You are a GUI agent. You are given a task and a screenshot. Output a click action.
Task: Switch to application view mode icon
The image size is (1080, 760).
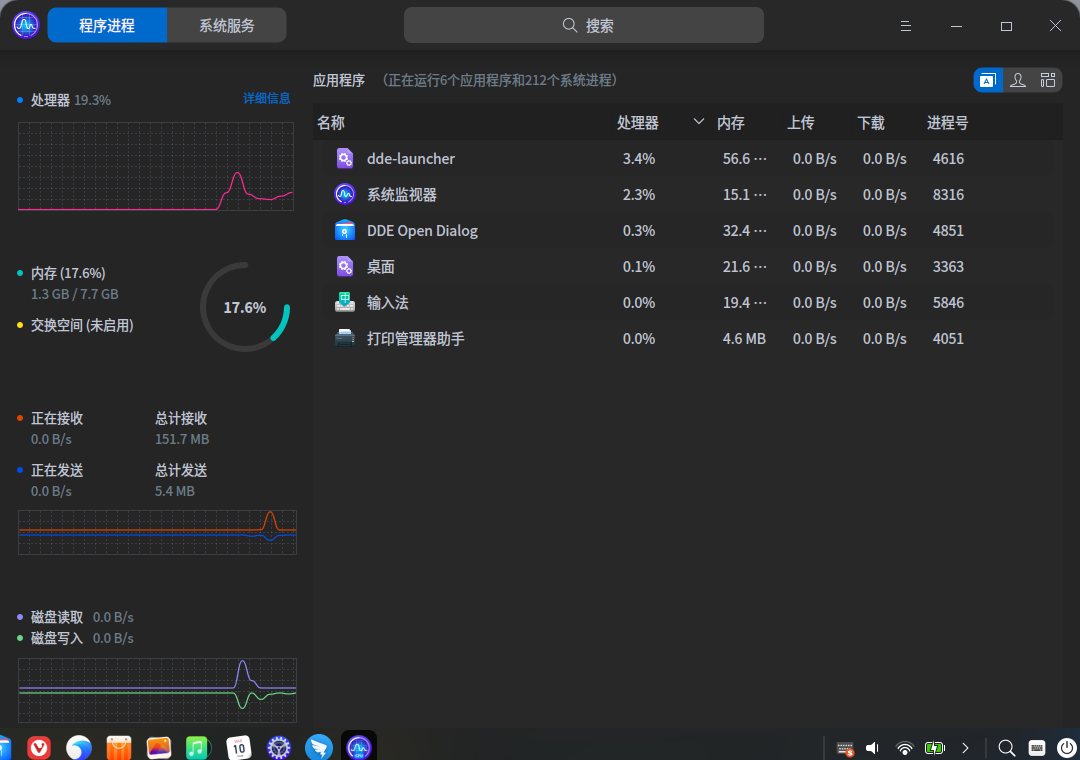[988, 79]
